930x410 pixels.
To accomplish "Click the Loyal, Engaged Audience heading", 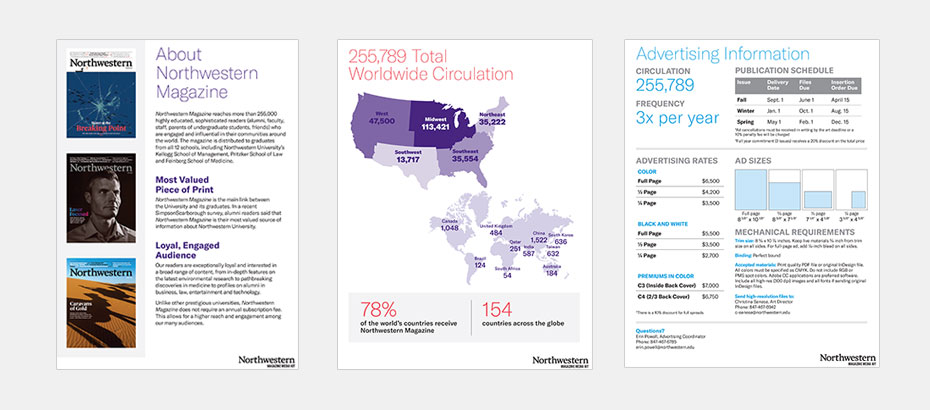I will pyautogui.click(x=187, y=250).
